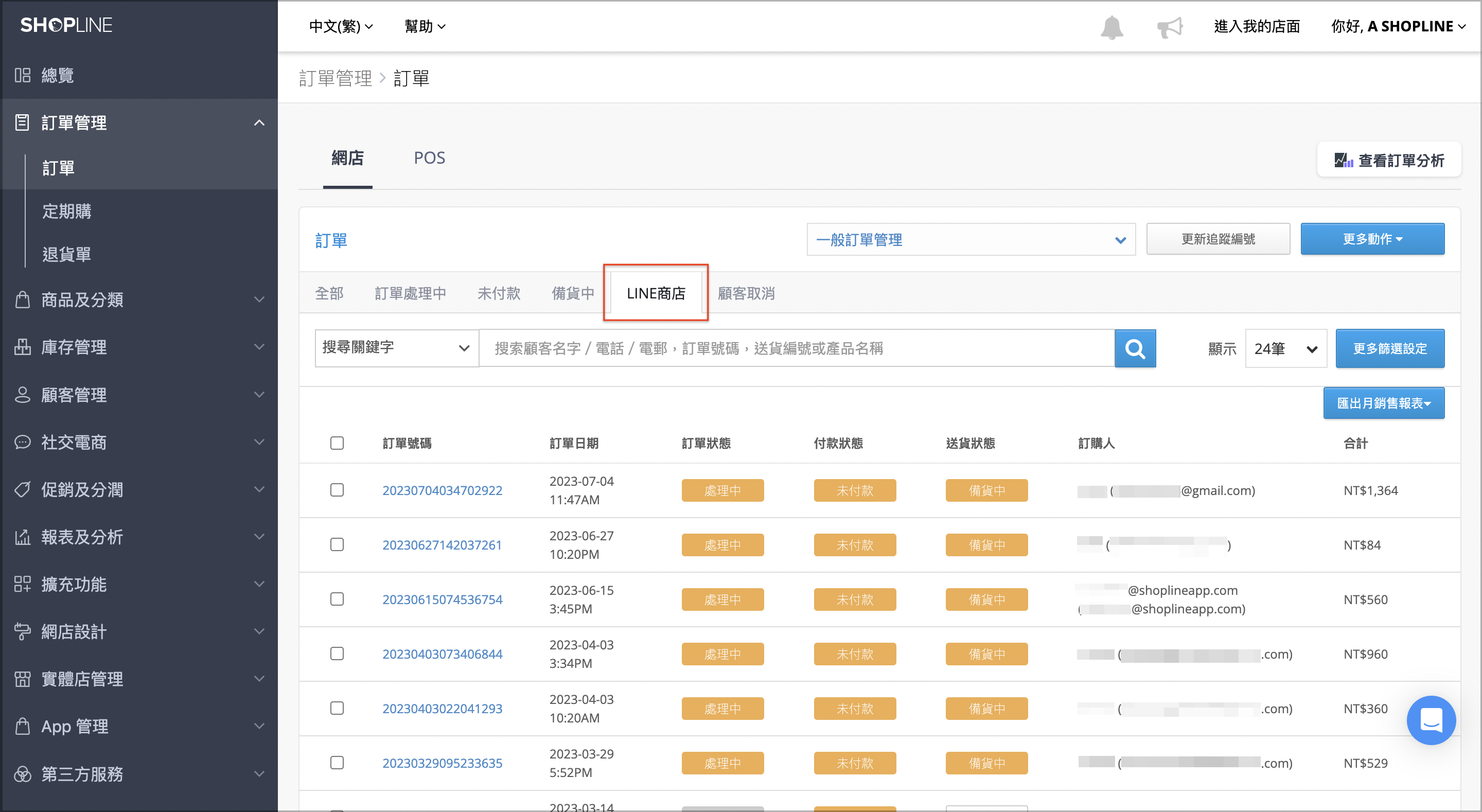Screen dimensions: 1482x812
Task: Check the box for order 20230615074536754
Action: click(337, 599)
